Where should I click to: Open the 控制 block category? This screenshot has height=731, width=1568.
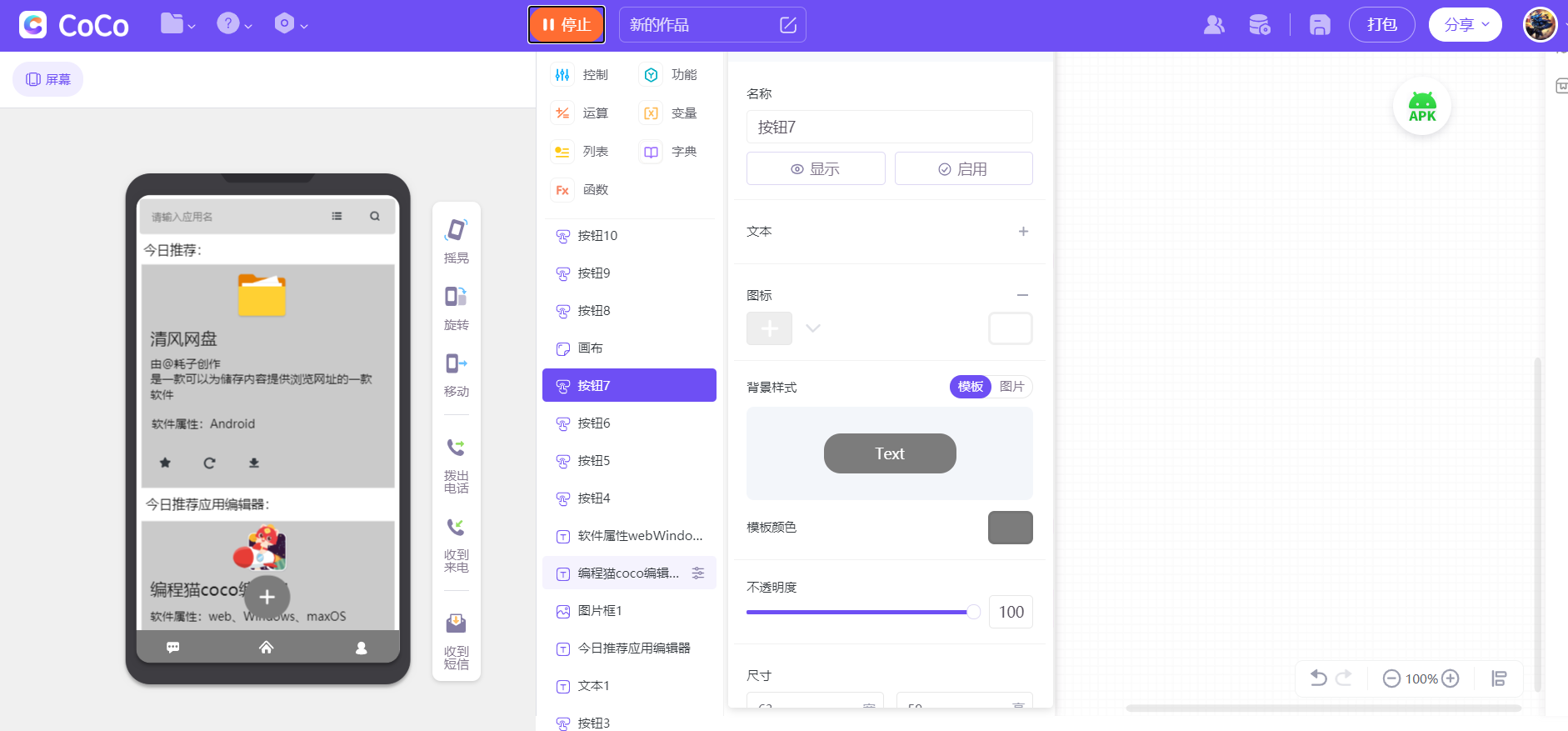(582, 75)
